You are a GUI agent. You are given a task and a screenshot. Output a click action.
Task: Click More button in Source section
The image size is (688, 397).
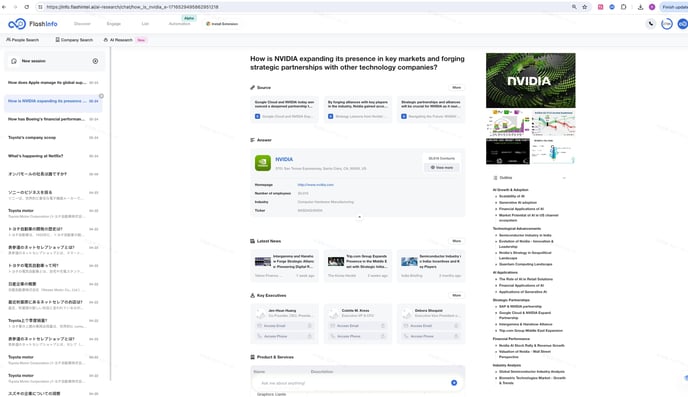[x=457, y=87]
